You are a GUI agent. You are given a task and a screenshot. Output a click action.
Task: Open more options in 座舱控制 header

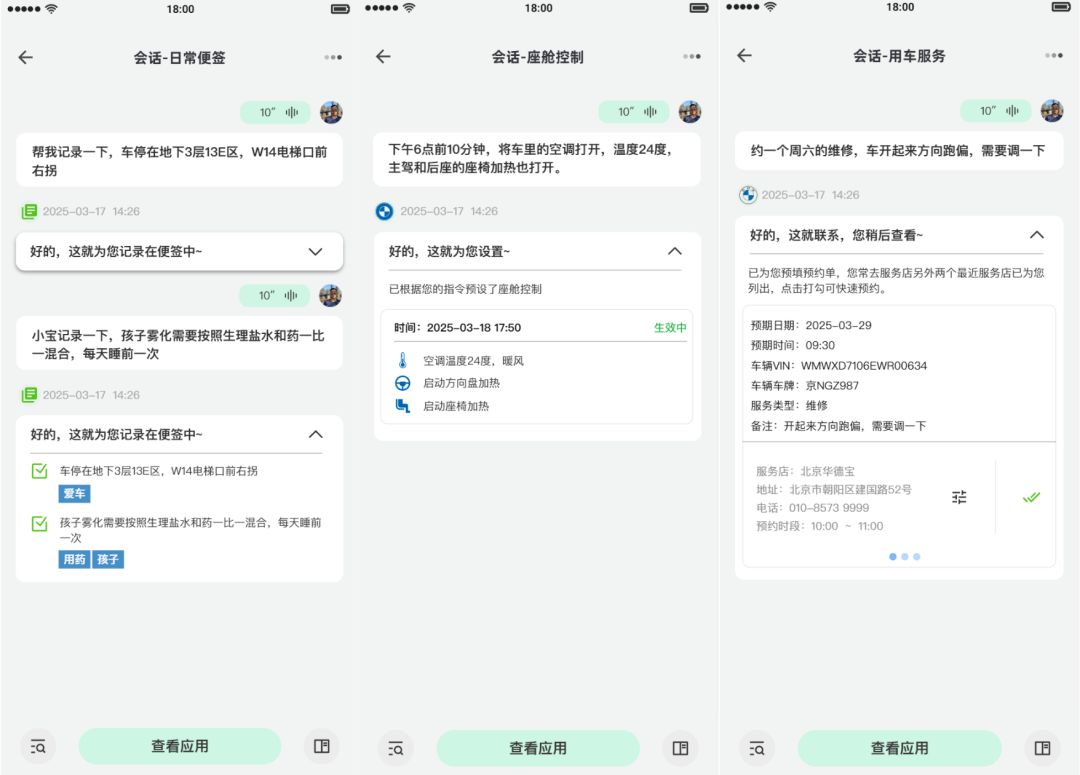click(691, 57)
